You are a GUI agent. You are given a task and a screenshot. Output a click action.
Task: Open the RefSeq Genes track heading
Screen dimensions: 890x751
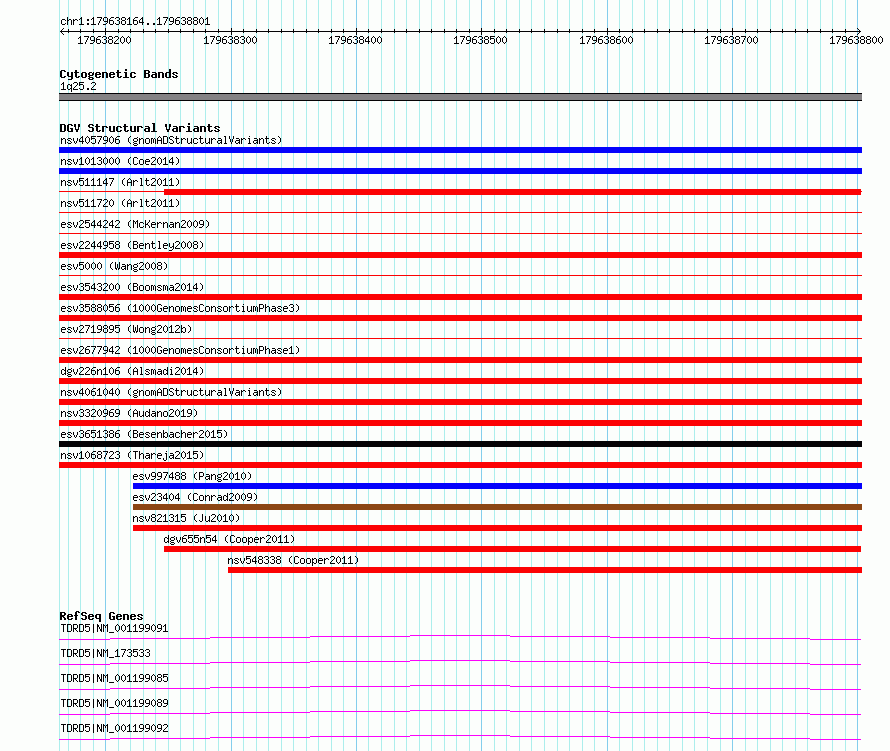101,616
